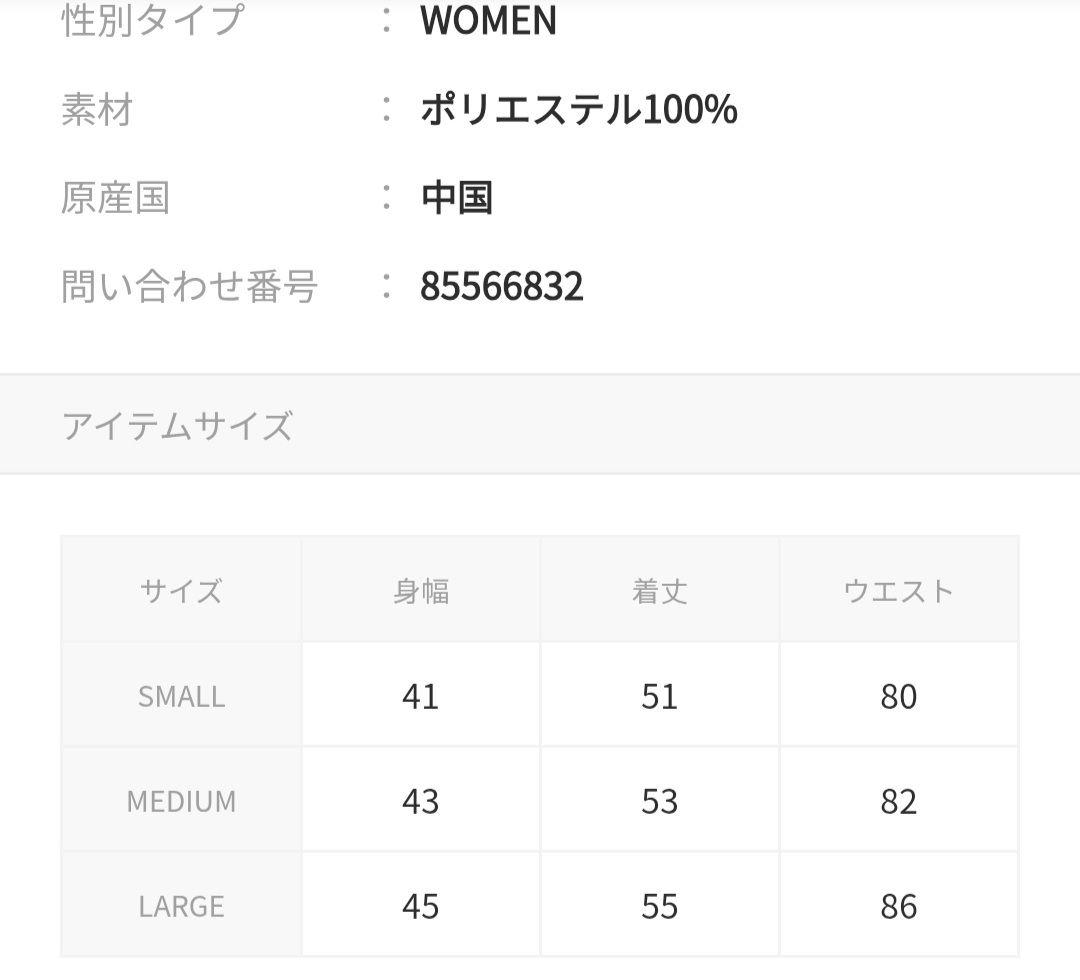Click the アイテムサイズ section header

[x=177, y=426]
